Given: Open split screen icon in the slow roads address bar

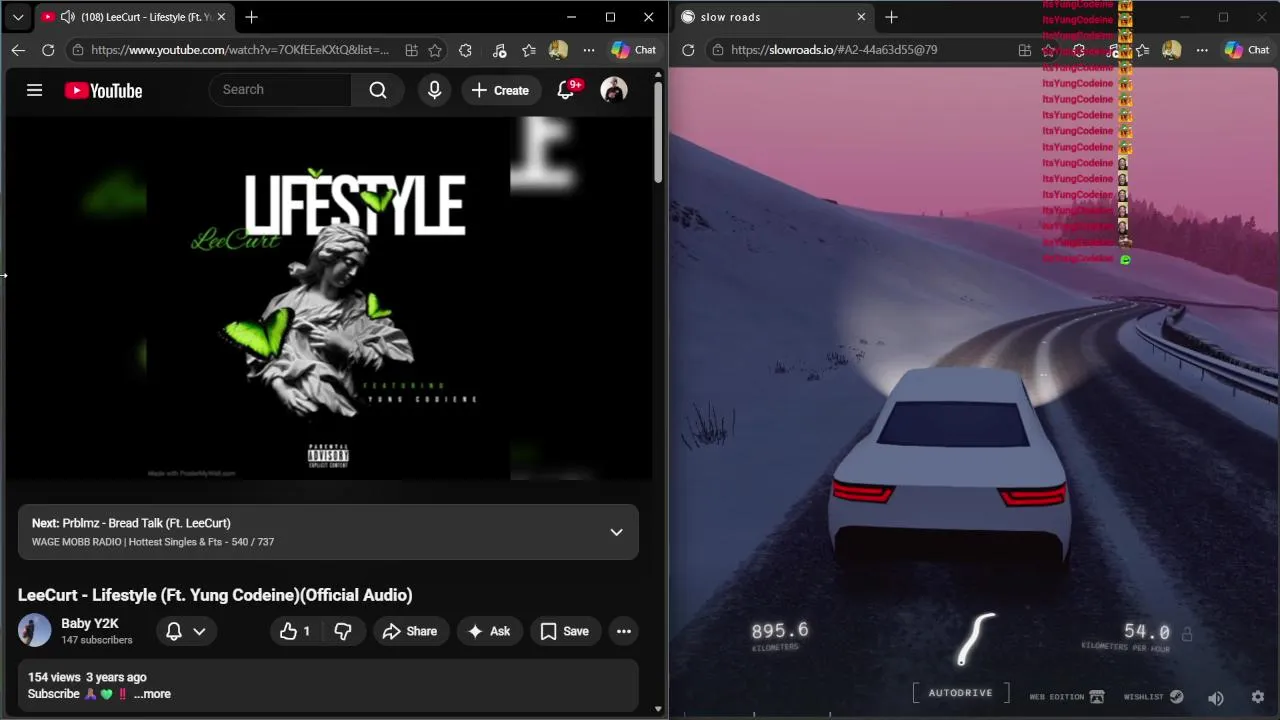Looking at the screenshot, I should coord(1025,50).
